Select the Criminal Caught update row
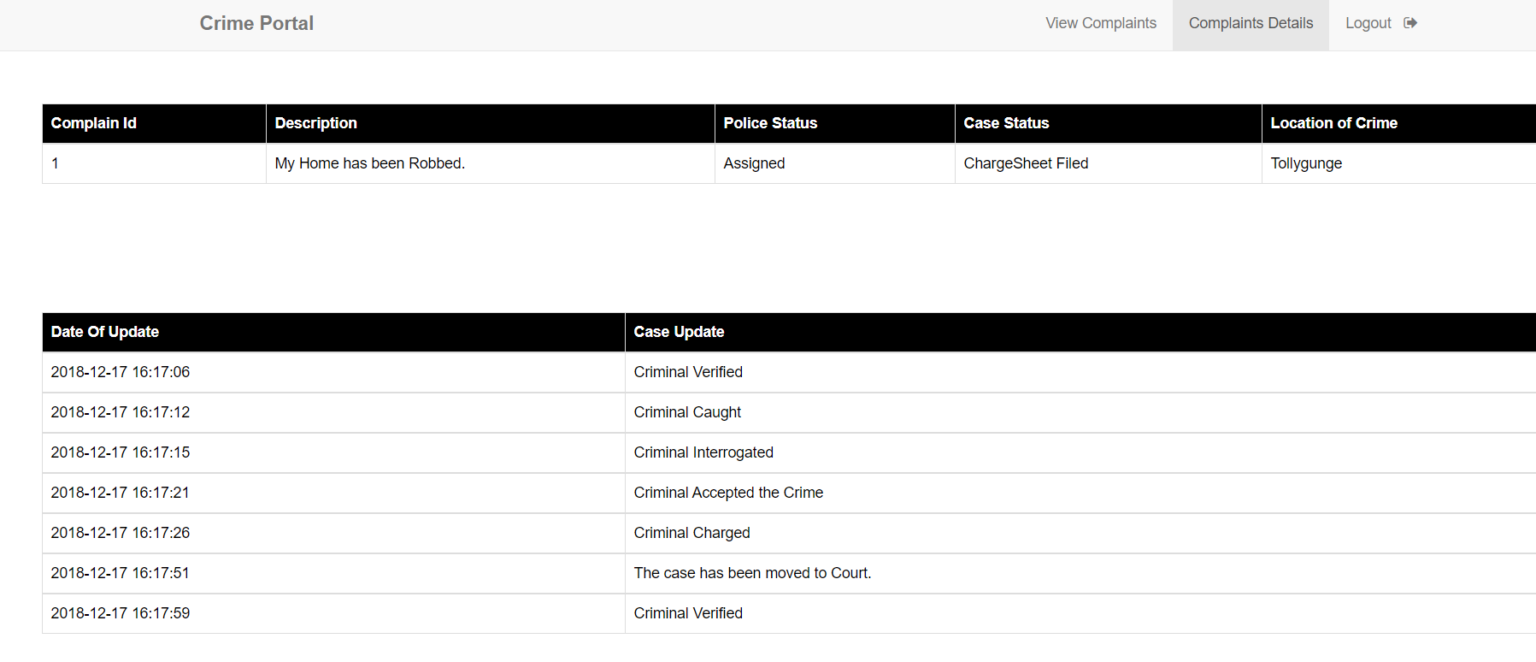The width and height of the screenshot is (1536, 662). coord(687,412)
